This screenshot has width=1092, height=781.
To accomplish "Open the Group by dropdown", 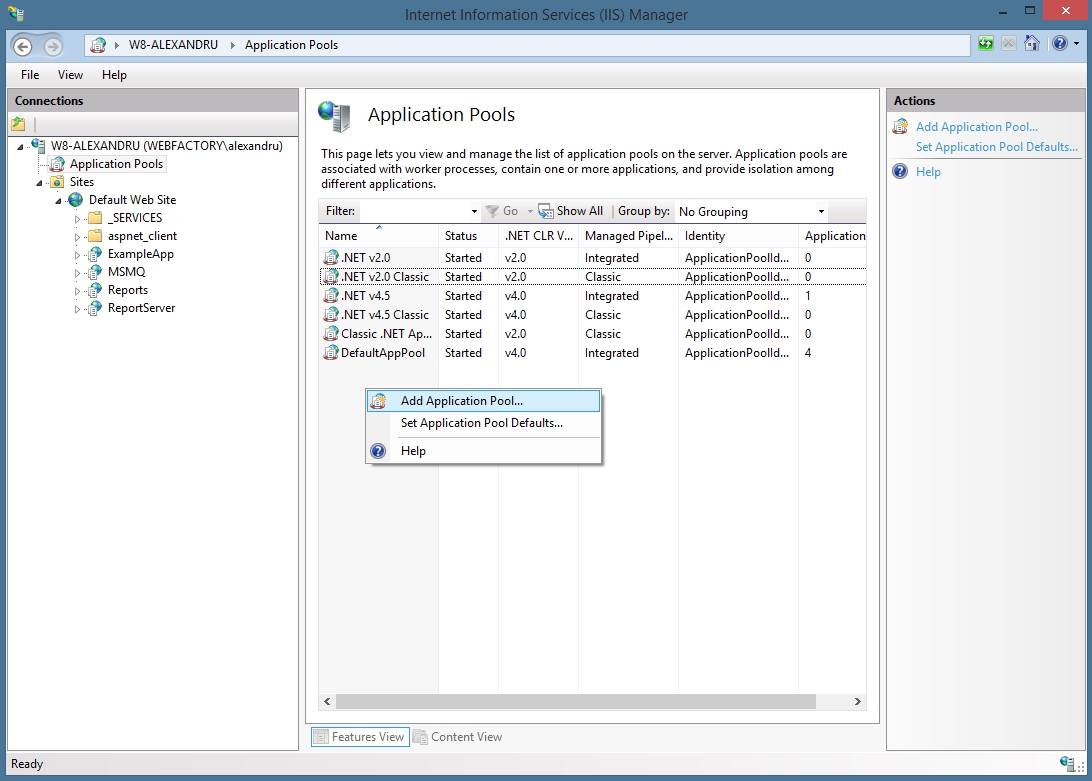I will (x=821, y=212).
